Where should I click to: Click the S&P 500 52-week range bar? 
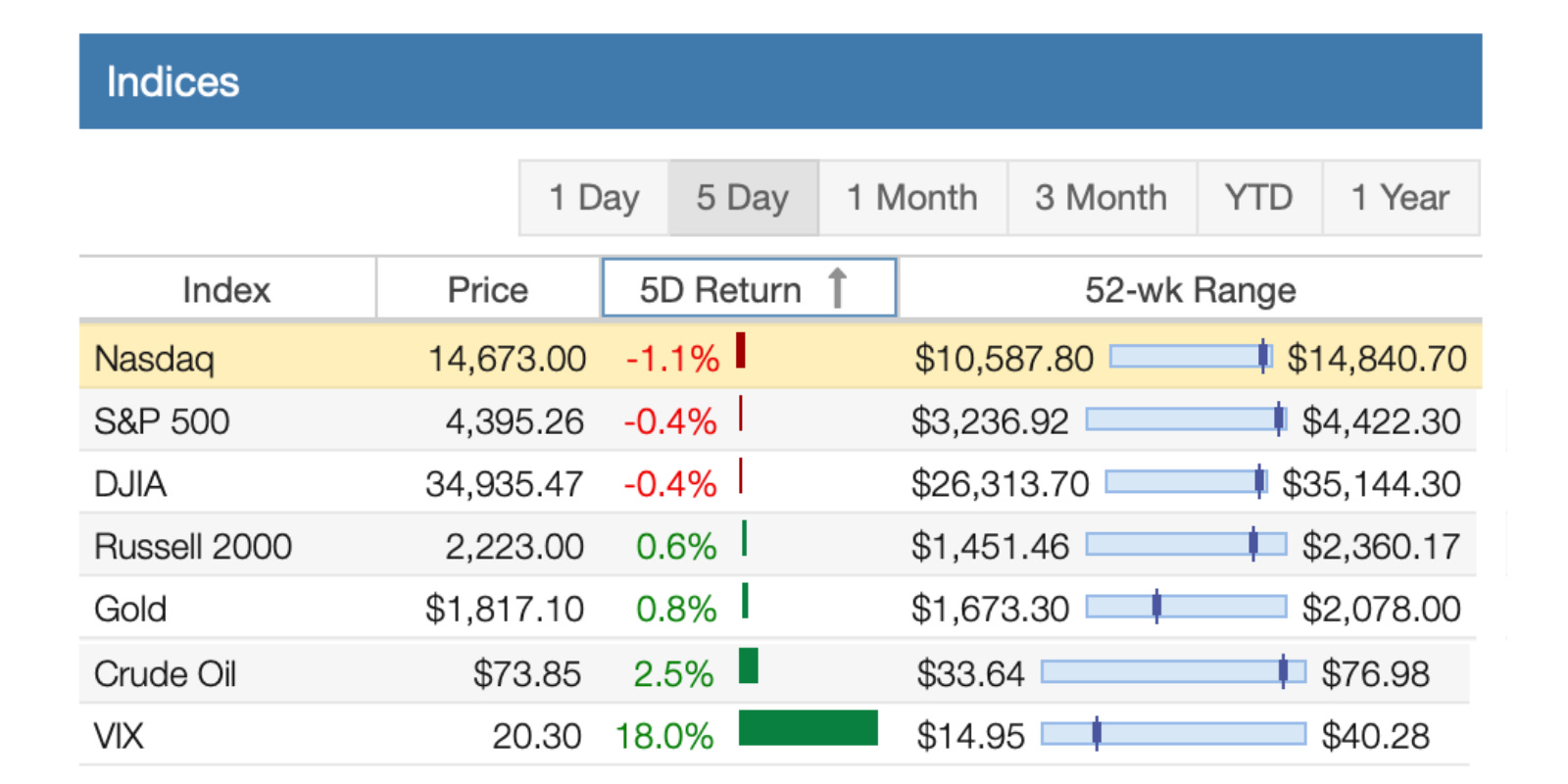click(x=1187, y=419)
